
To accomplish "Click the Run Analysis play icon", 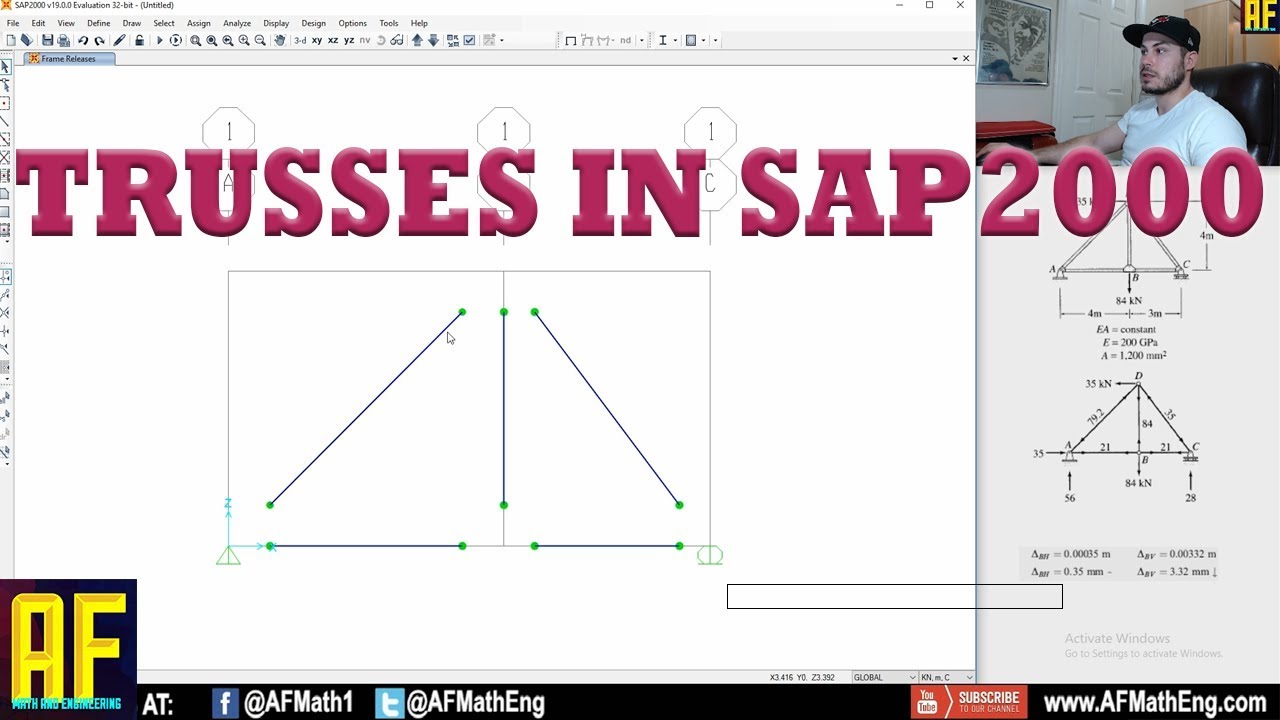I will pyautogui.click(x=159, y=40).
